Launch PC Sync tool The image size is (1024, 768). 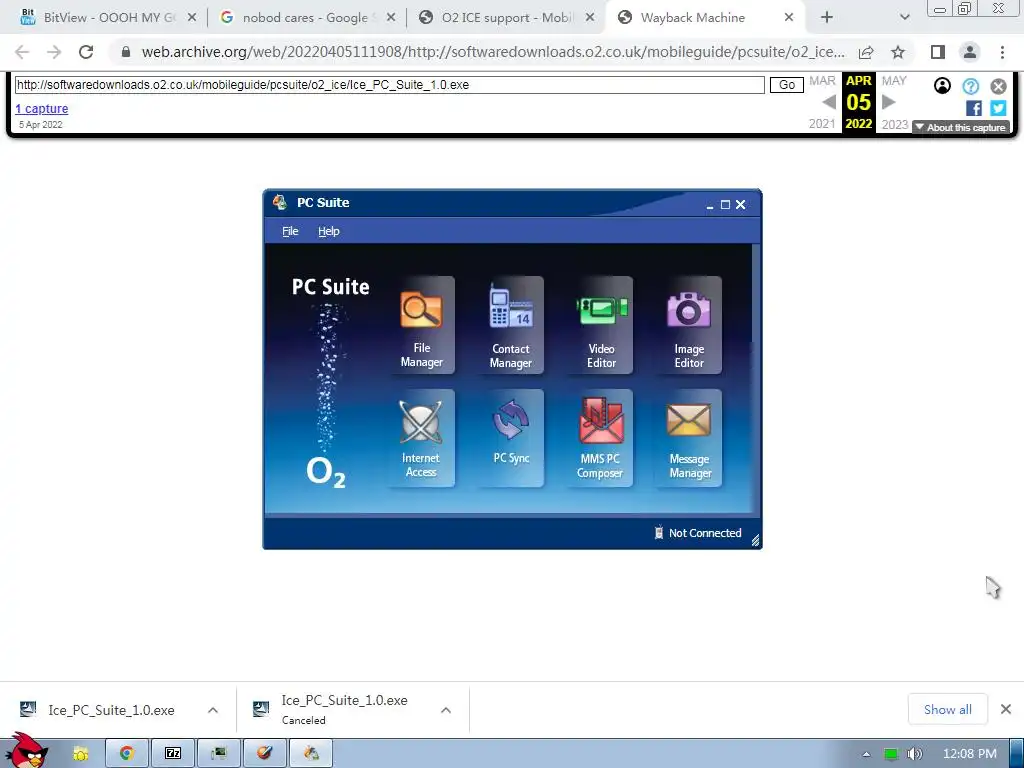[x=511, y=438]
